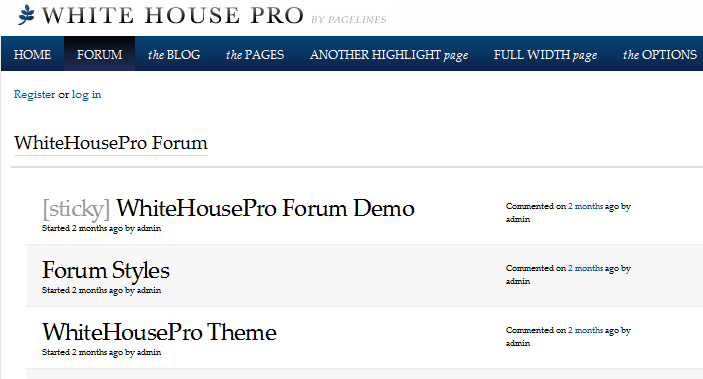Open the WhiteHousePro Forum heading link
This screenshot has width=703, height=379.
click(x=111, y=143)
